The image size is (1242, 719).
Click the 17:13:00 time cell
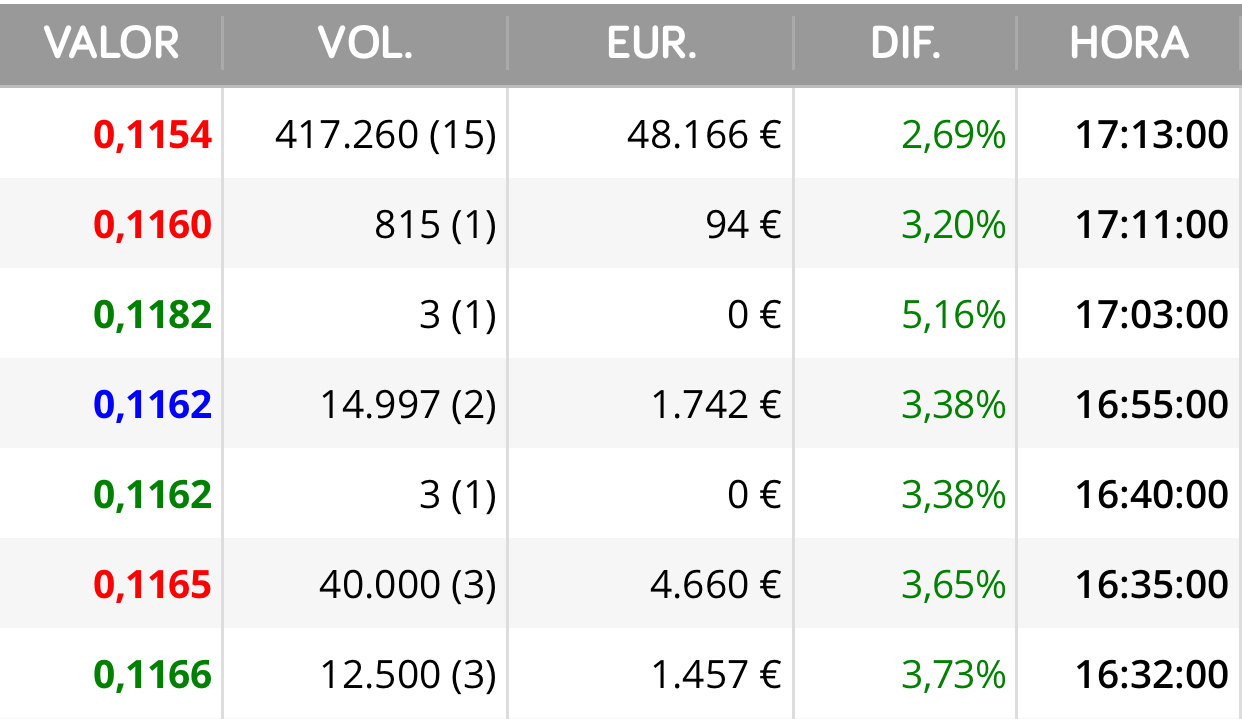pos(1152,134)
